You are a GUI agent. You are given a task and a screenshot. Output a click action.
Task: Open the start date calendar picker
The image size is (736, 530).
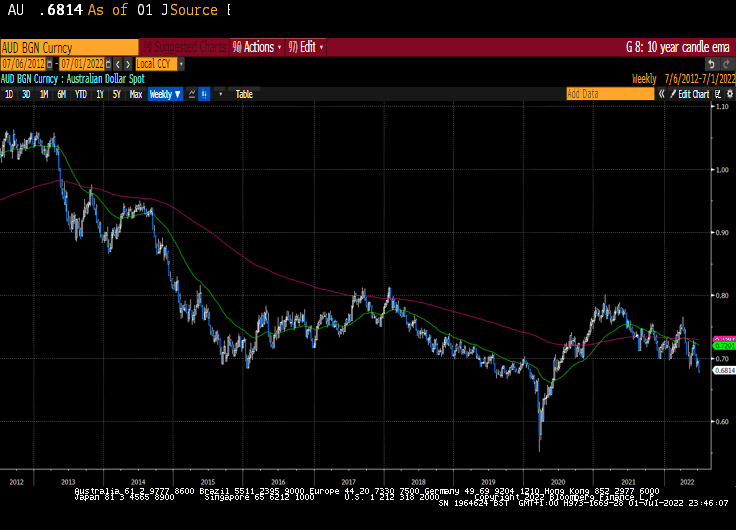pyautogui.click(x=50, y=64)
